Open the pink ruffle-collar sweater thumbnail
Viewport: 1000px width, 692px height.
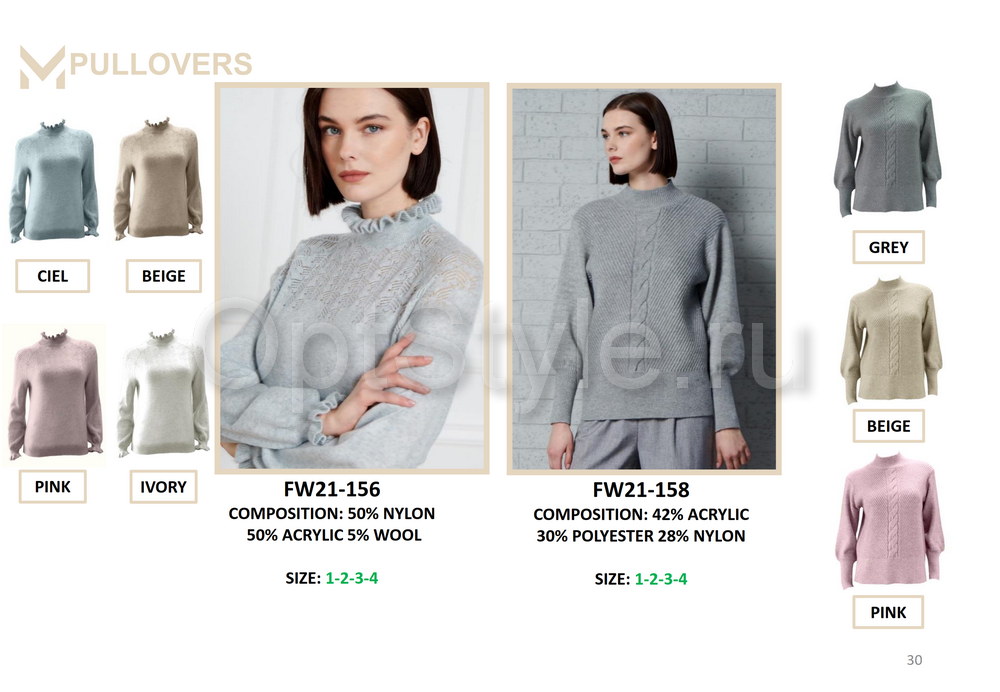(54, 394)
